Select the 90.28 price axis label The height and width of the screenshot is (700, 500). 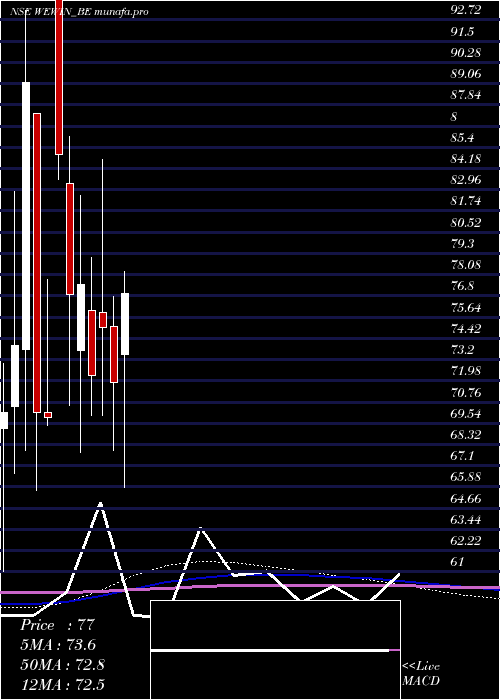466,52
